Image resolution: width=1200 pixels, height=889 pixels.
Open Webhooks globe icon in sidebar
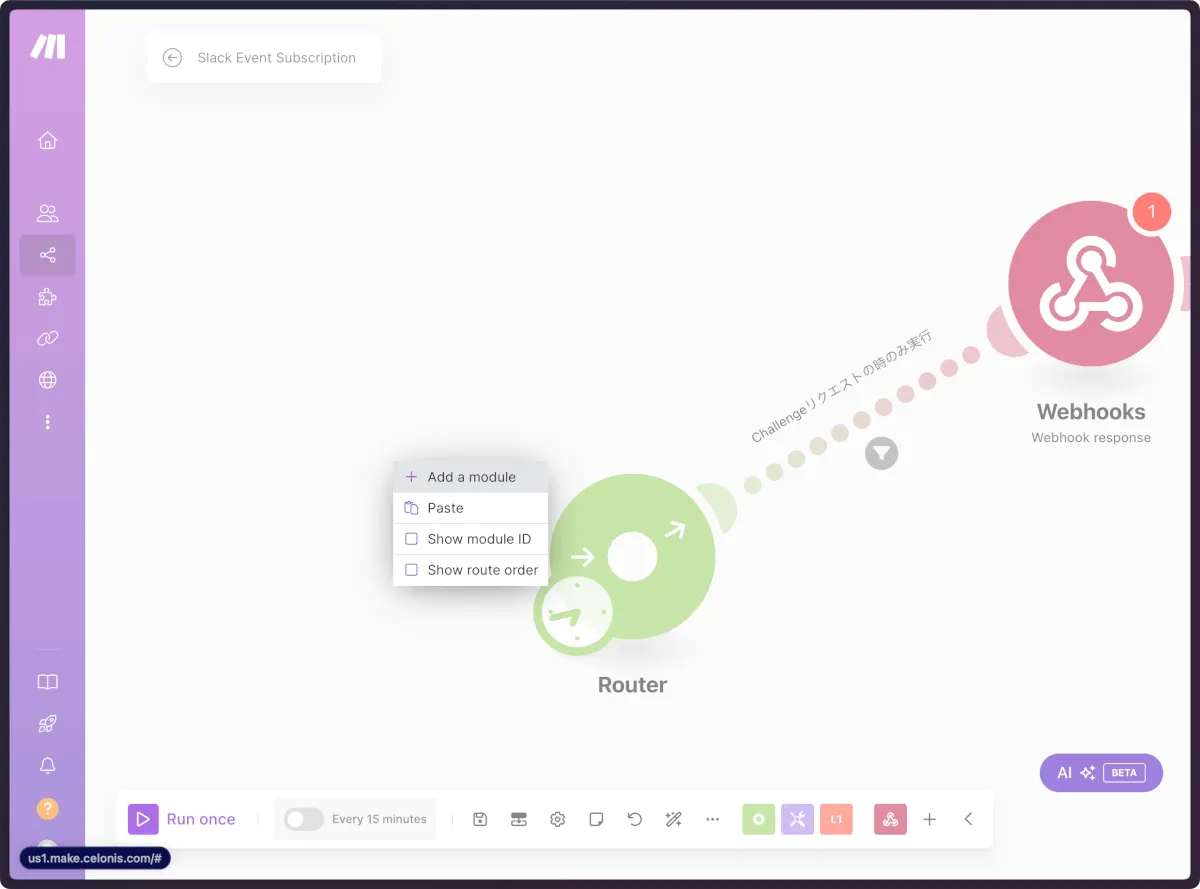47,380
